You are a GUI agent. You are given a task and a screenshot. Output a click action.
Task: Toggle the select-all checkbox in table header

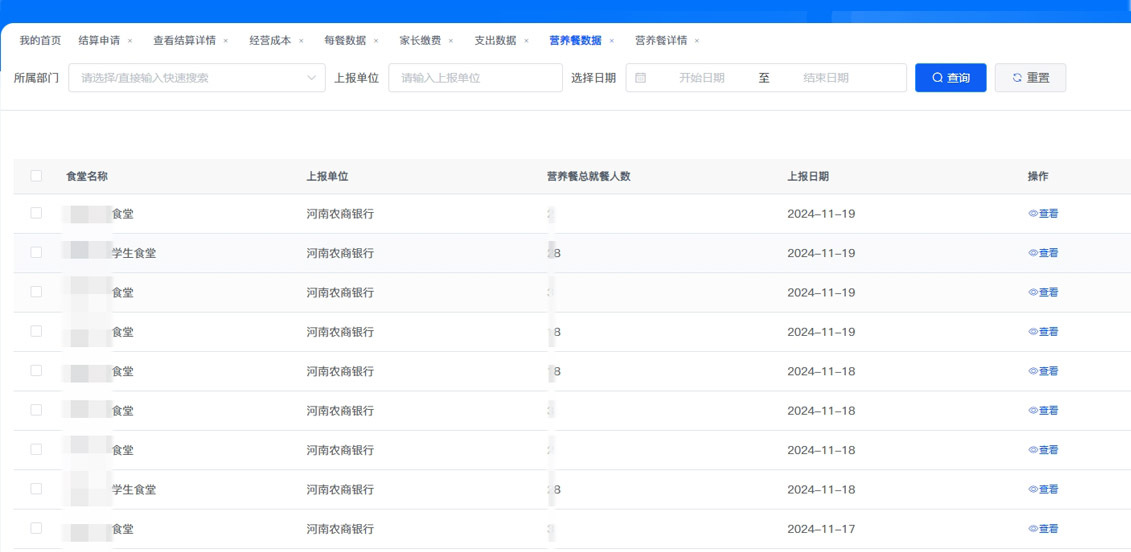(36, 176)
